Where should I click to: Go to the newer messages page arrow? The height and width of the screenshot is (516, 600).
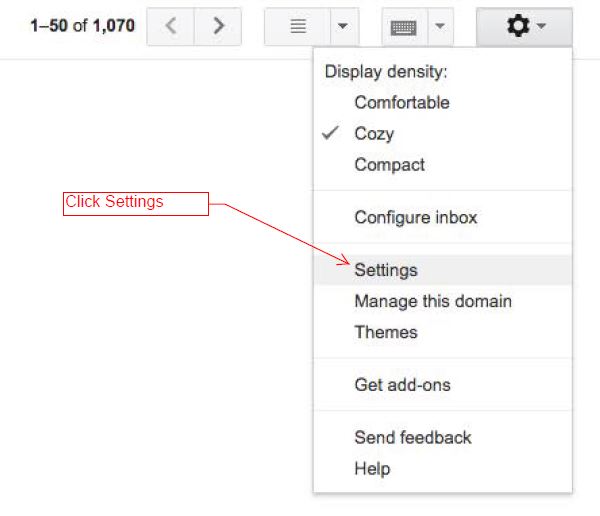tap(171, 26)
